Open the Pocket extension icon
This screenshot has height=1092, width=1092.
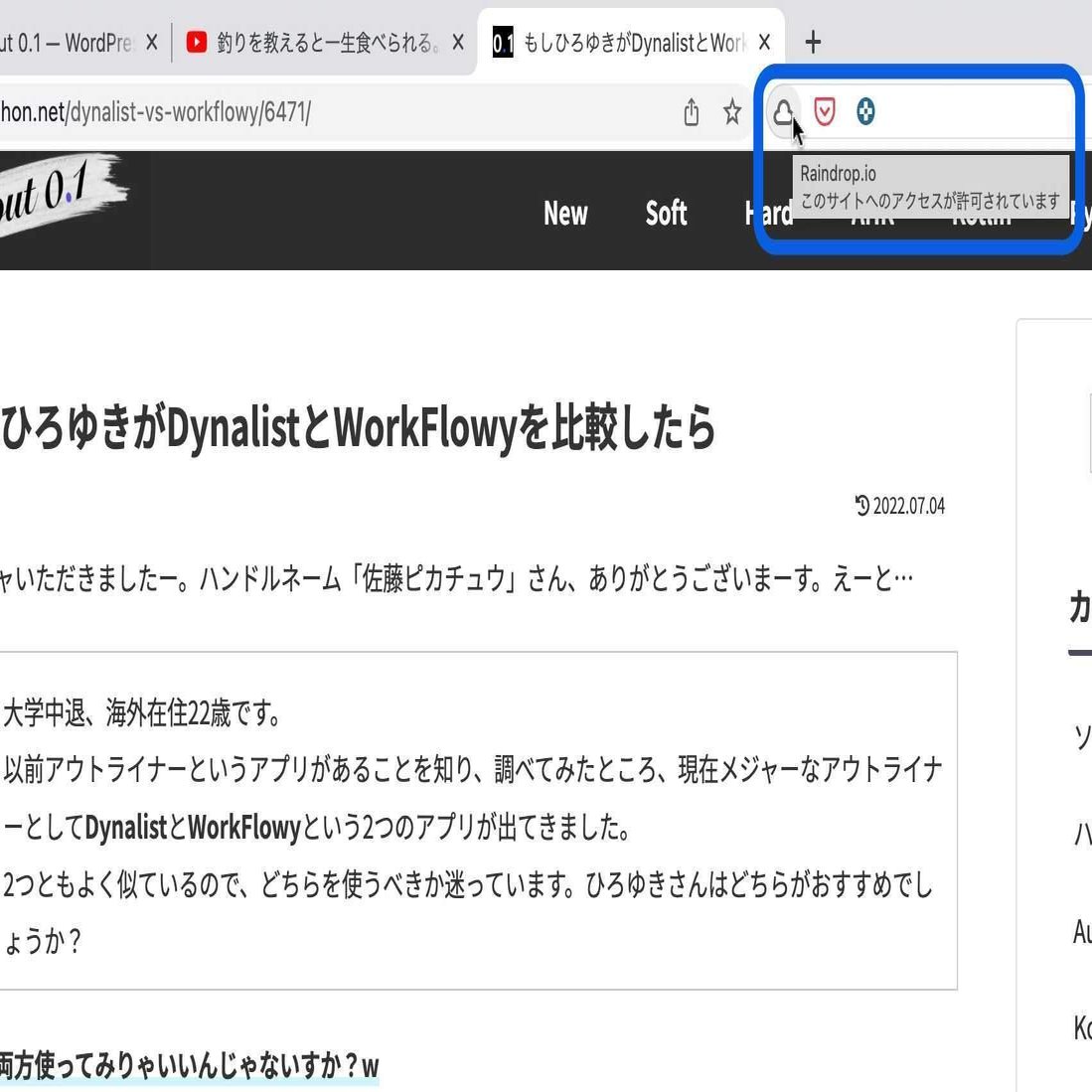pos(825,111)
